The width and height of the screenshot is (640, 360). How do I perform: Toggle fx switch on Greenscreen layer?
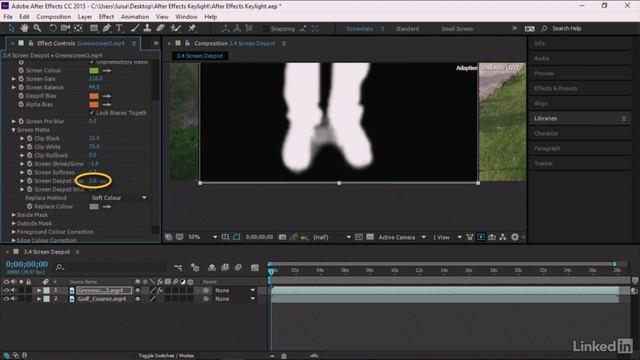(x=160, y=290)
